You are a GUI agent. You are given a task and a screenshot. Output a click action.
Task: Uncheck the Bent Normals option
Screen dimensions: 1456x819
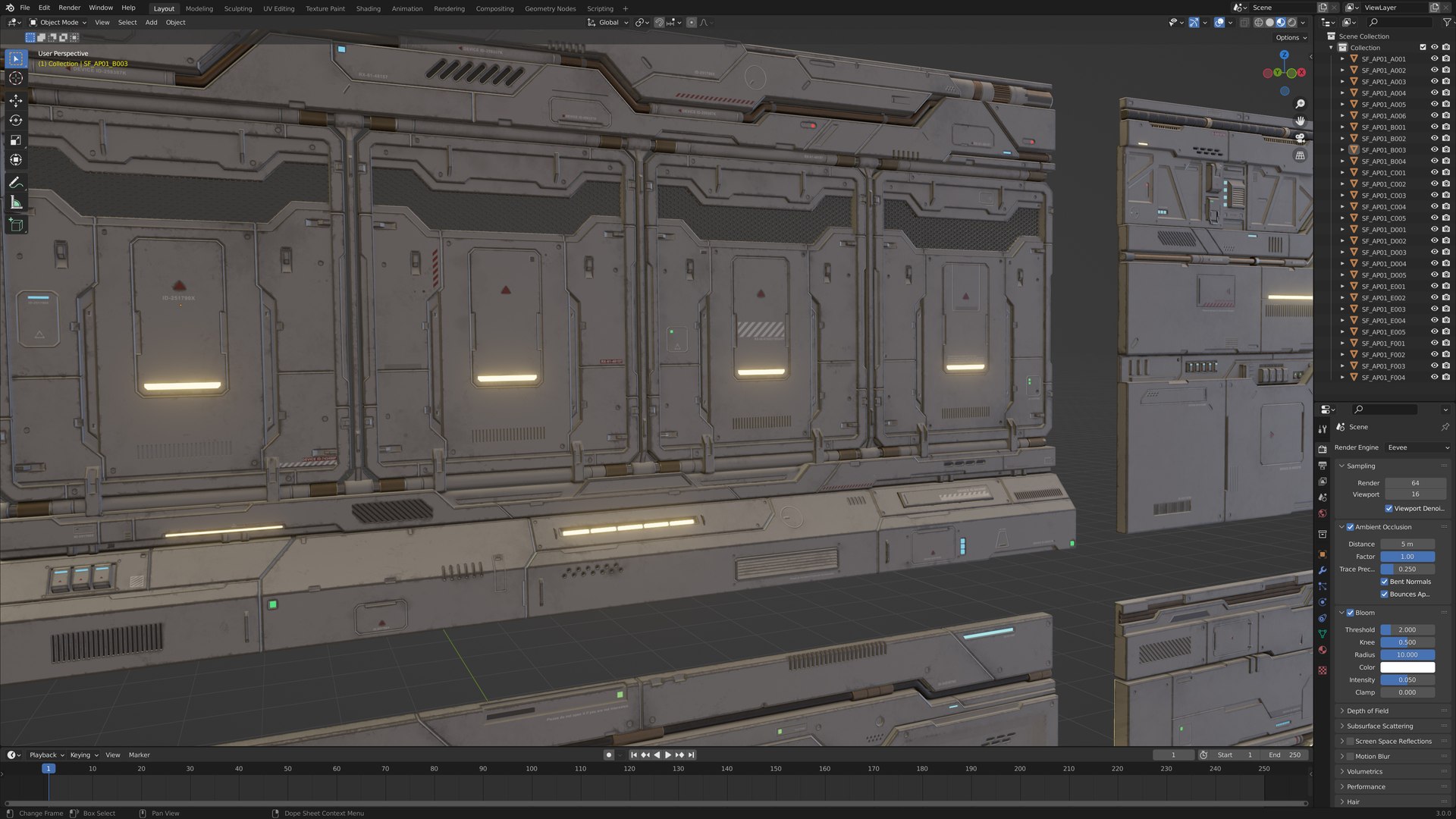click(x=1384, y=582)
